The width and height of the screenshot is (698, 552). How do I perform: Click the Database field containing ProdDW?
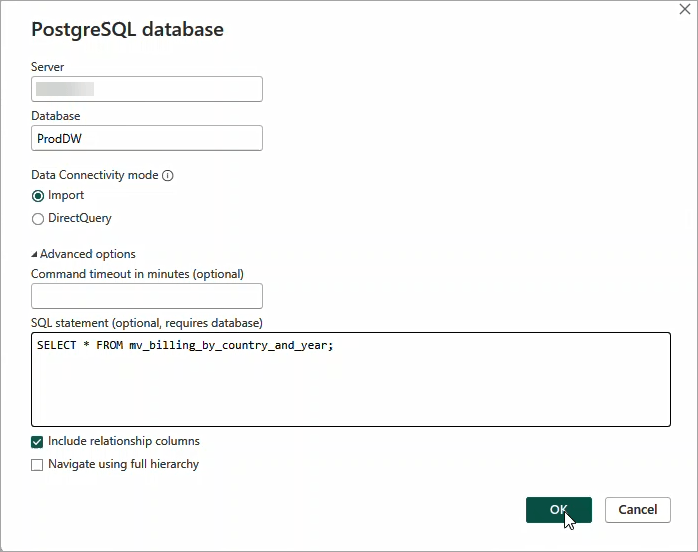point(147,138)
